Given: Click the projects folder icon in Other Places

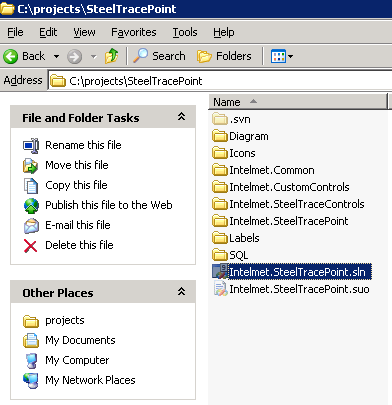Looking at the screenshot, I should [31, 321].
